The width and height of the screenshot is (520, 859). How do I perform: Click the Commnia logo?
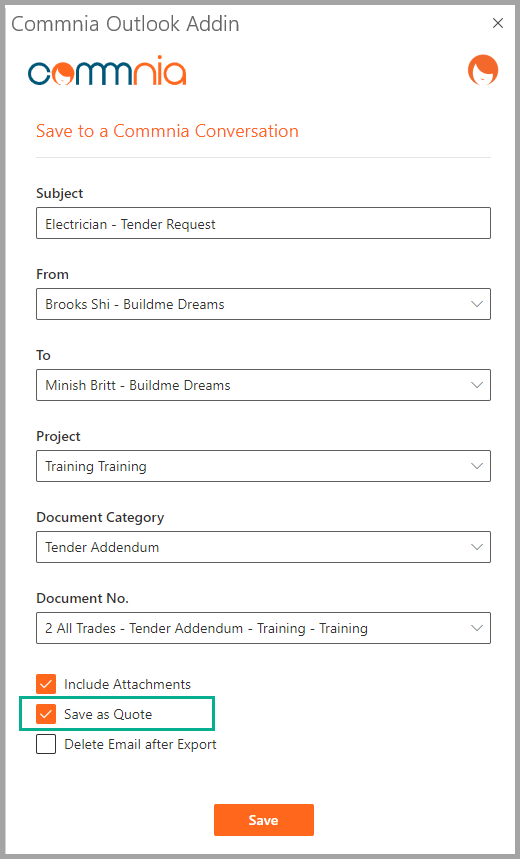(x=107, y=70)
